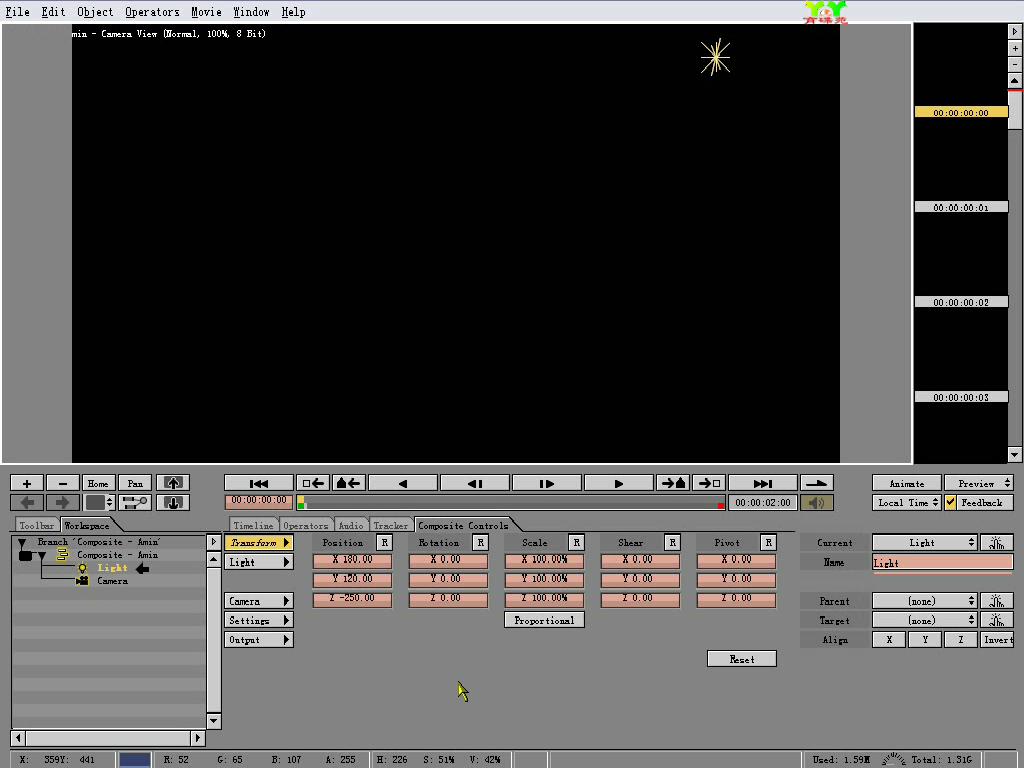Change the playback mode arrow button

(x=817, y=483)
